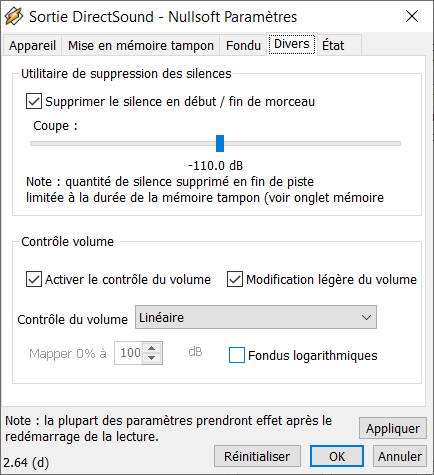Screen dimensions: 434x475
Task: Uncheck Supprimer le silence en début checkbox
Action: point(34,101)
